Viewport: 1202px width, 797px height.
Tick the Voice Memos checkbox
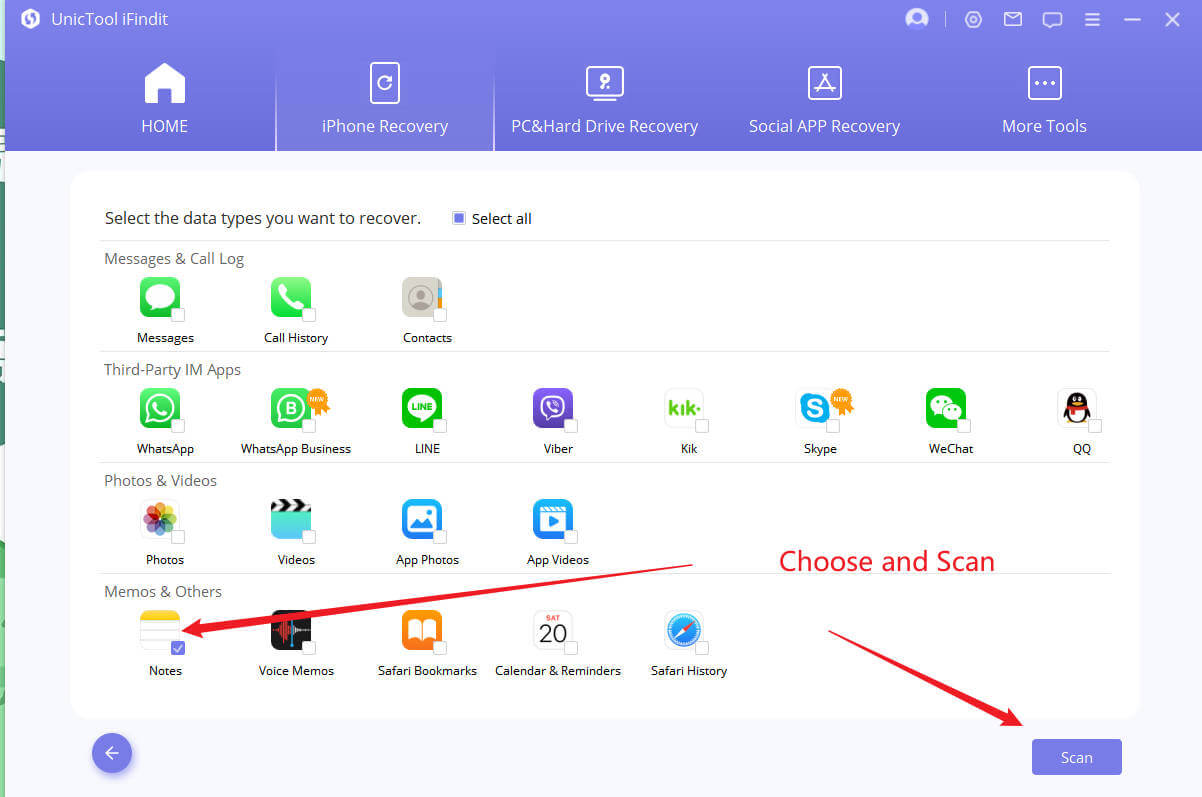[309, 648]
